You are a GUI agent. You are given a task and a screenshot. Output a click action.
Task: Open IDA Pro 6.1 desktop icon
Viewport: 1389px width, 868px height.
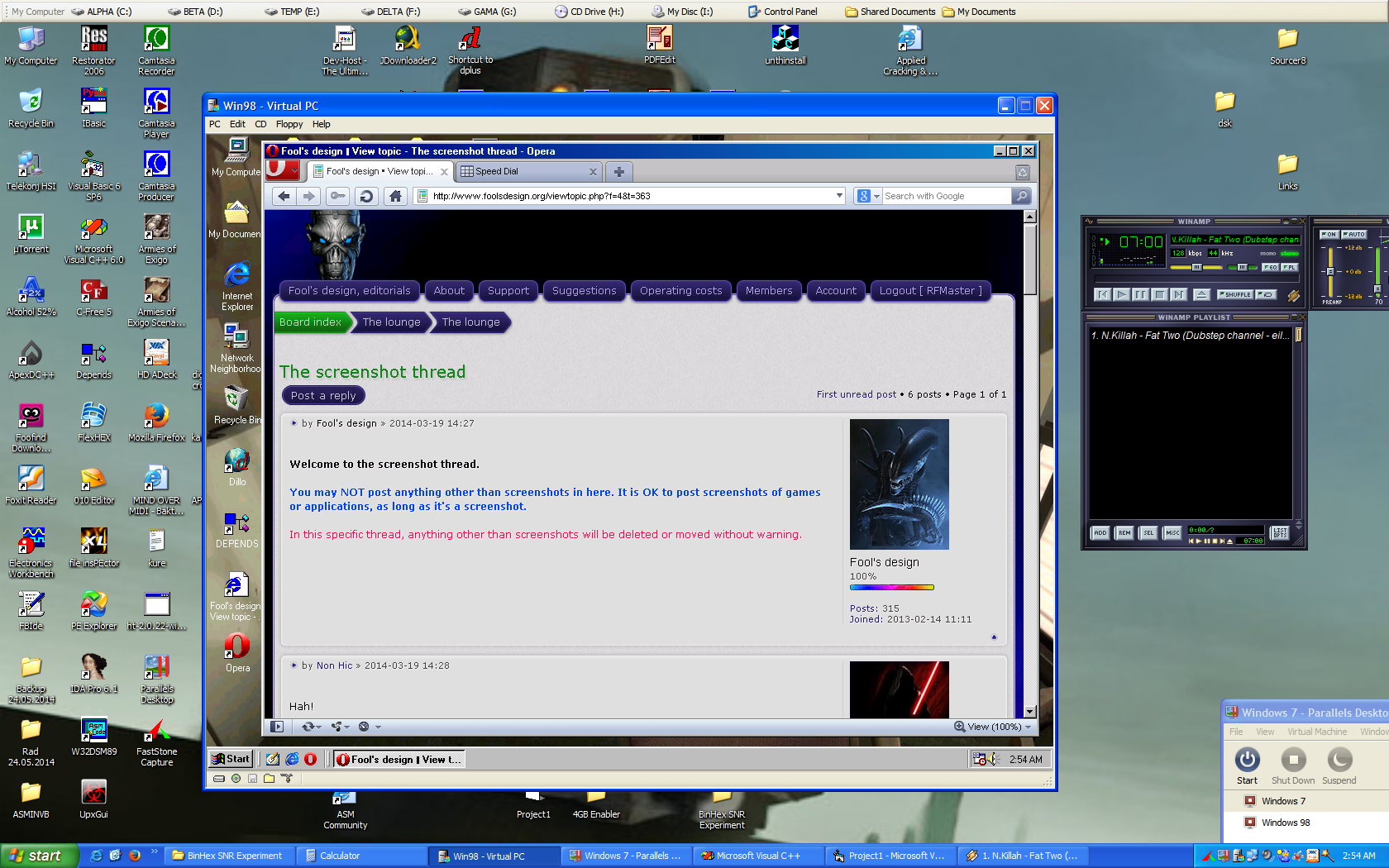[93, 674]
